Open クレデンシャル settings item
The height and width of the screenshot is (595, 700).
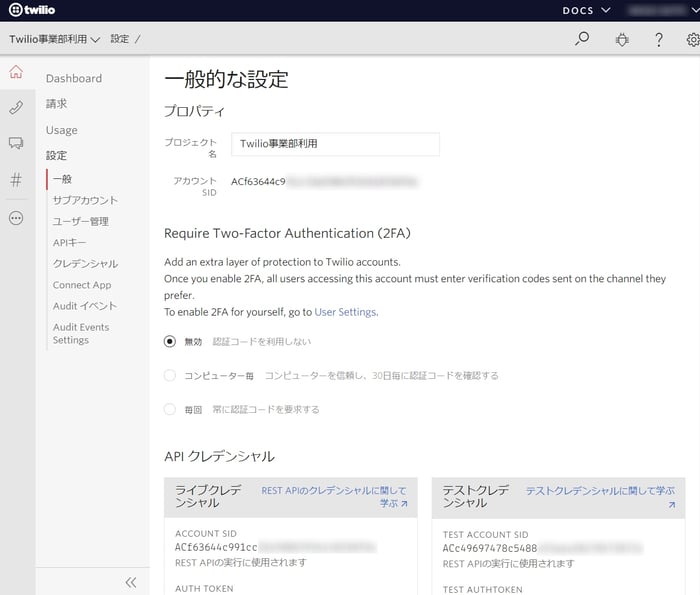[85, 264]
